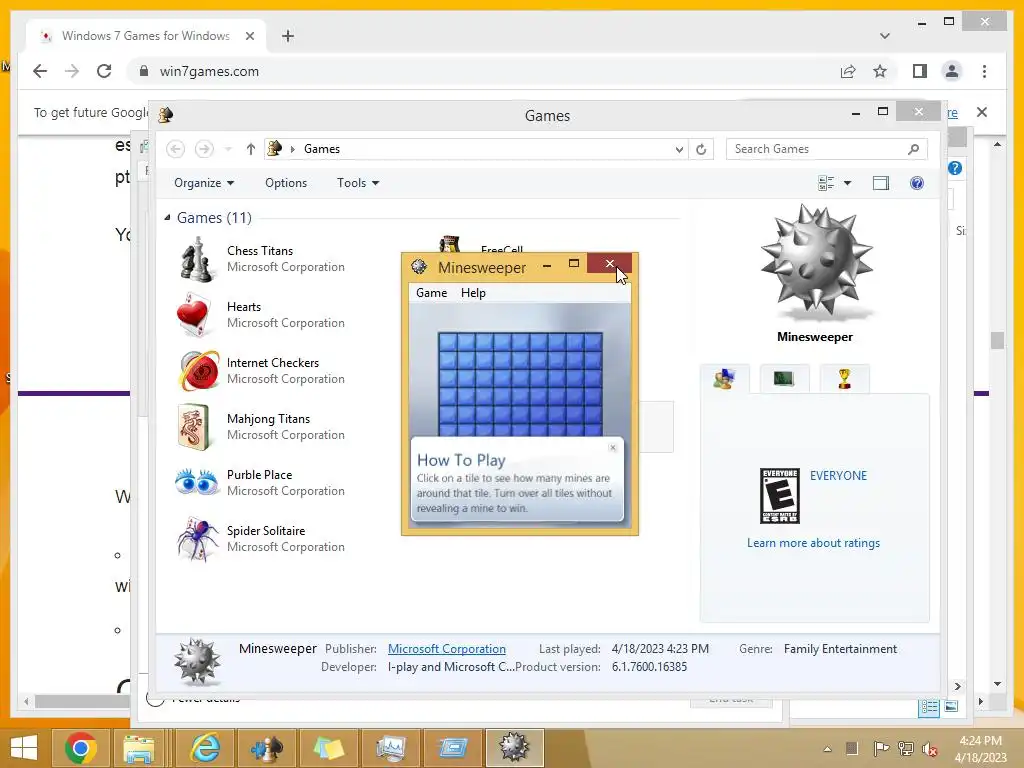Select the Hearts game icon

click(194, 315)
